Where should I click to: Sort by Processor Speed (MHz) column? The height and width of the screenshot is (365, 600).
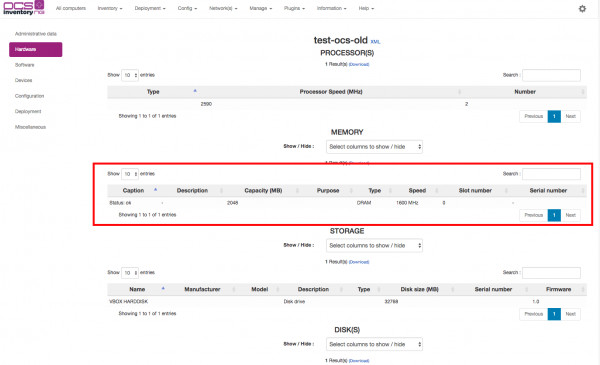331,92
